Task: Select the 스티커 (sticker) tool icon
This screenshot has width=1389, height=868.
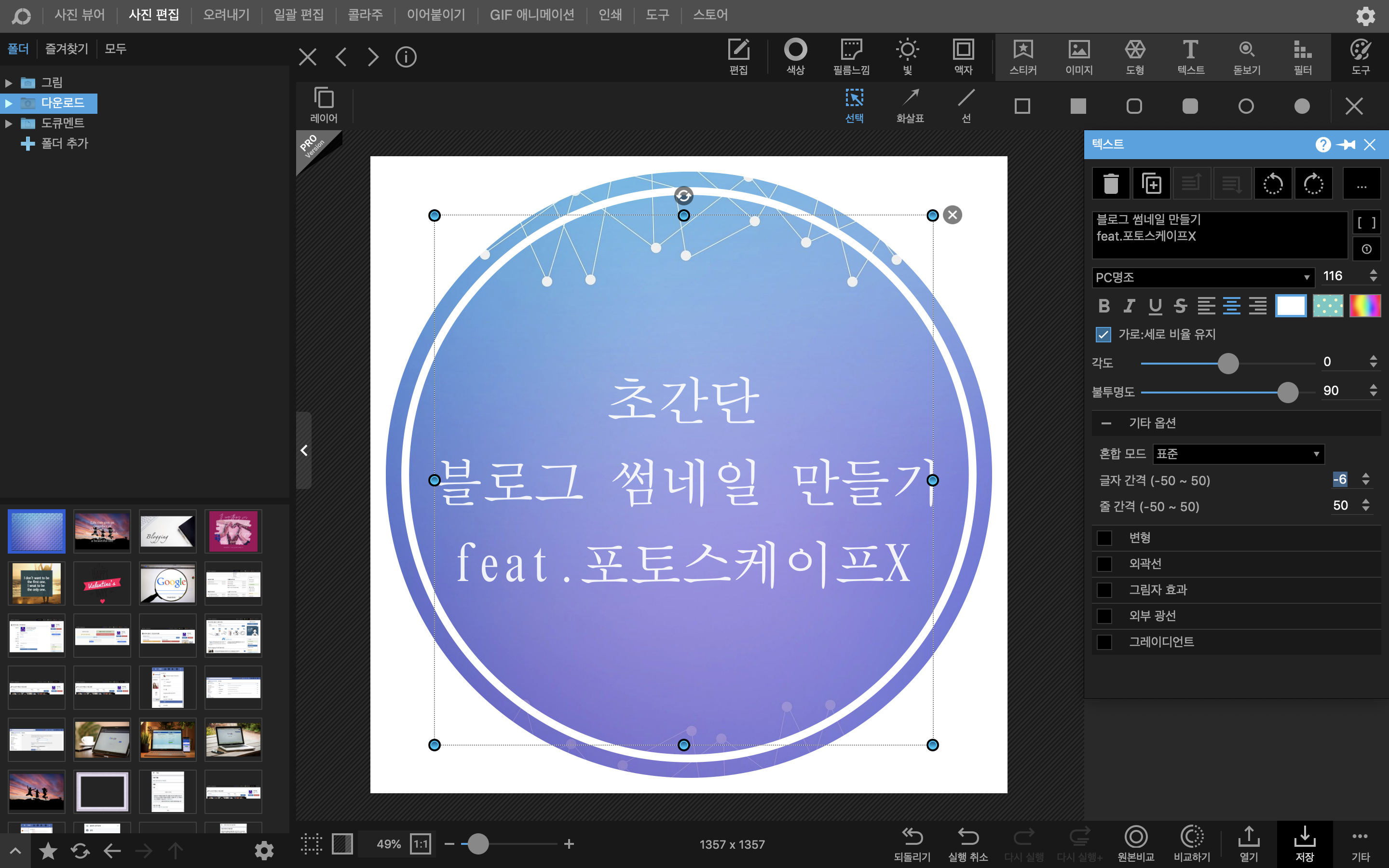Action: tap(1023, 56)
